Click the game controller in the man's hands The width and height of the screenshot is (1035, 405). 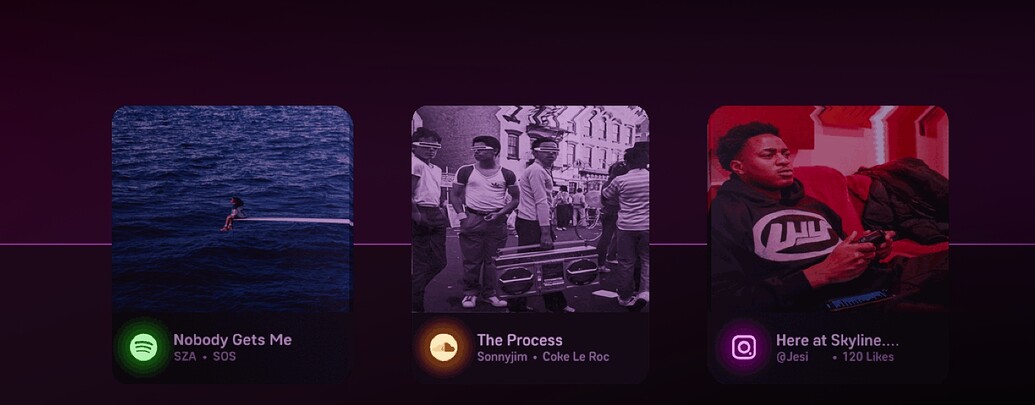tap(873, 239)
